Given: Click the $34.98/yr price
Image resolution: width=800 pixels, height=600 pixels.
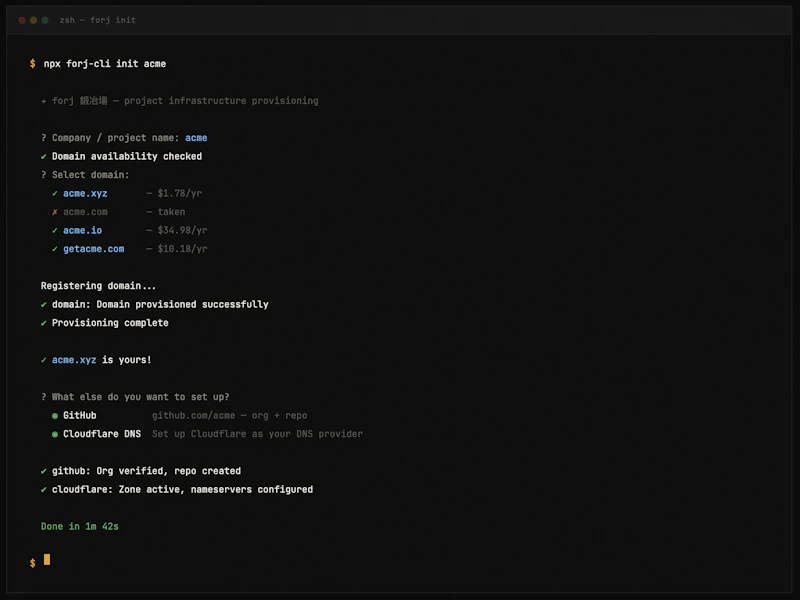Looking at the screenshot, I should [182, 231].
